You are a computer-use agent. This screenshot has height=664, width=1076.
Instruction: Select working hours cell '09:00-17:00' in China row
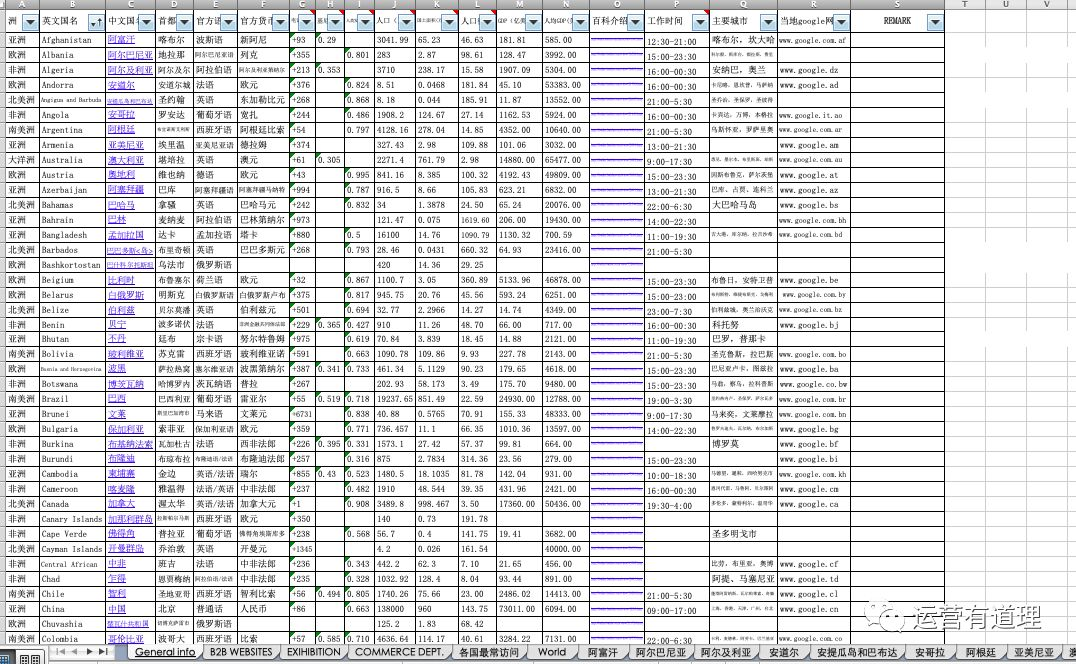coord(677,610)
